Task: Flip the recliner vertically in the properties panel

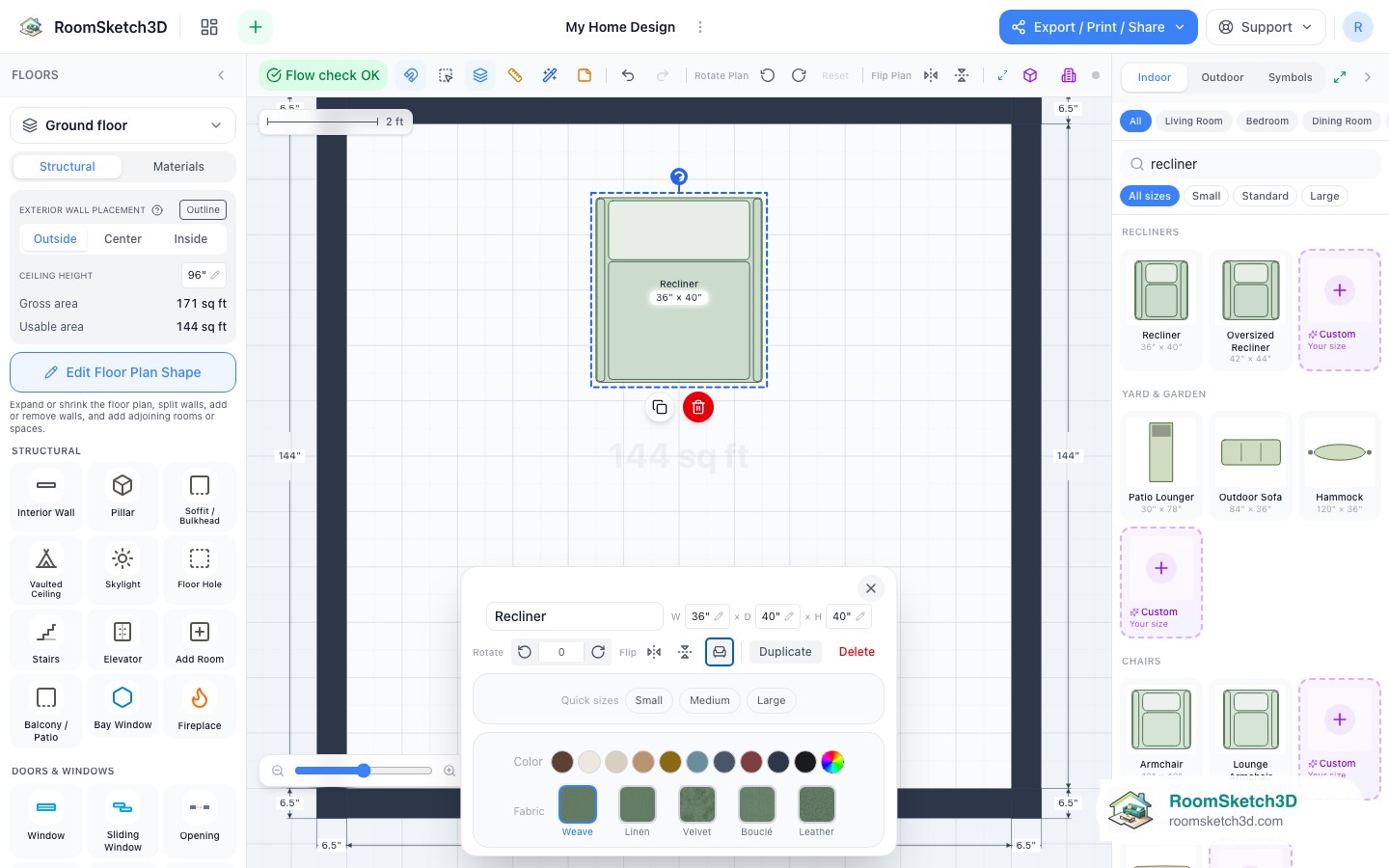Action: [685, 652]
